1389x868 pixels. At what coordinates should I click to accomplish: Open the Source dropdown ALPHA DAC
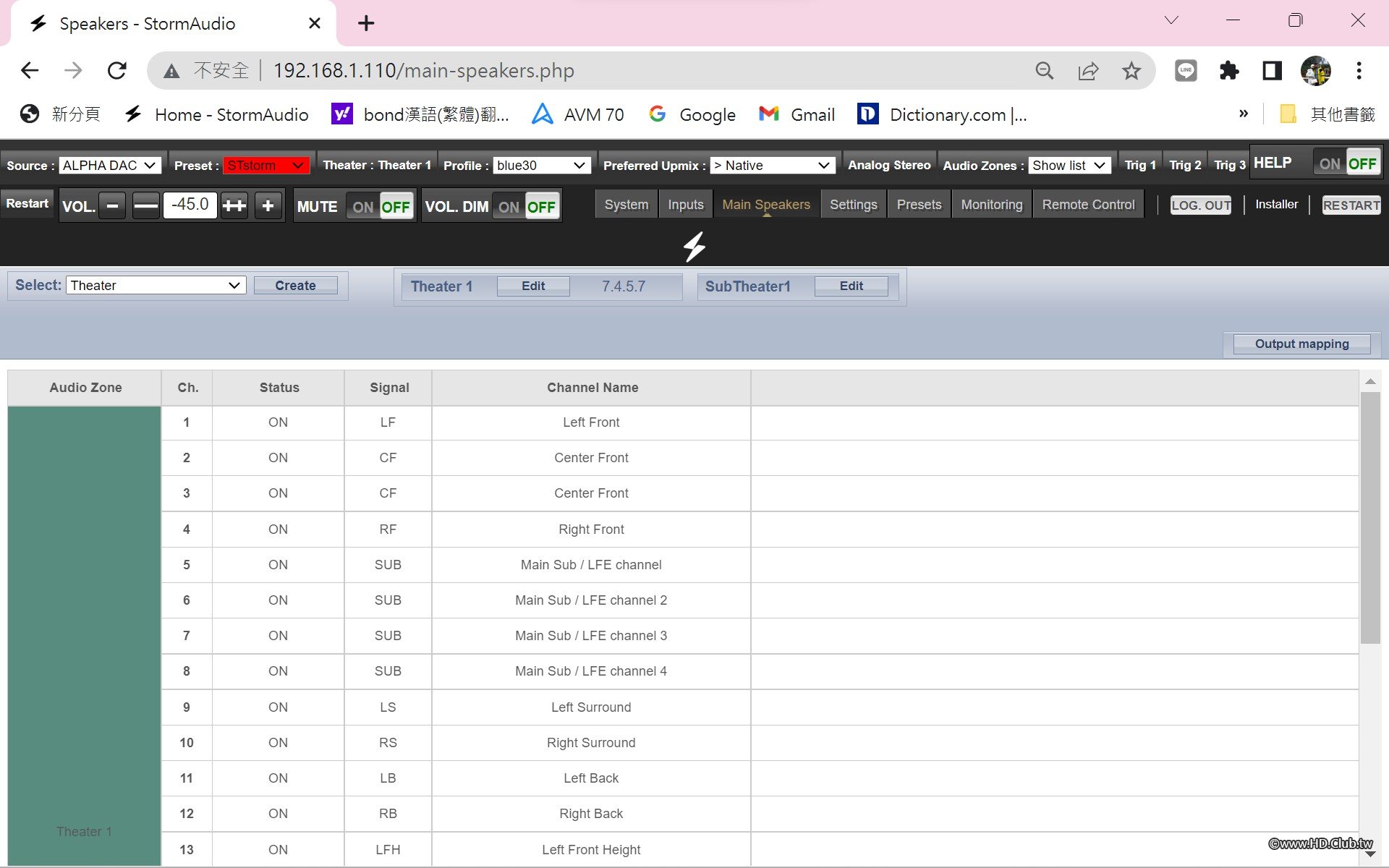(110, 165)
